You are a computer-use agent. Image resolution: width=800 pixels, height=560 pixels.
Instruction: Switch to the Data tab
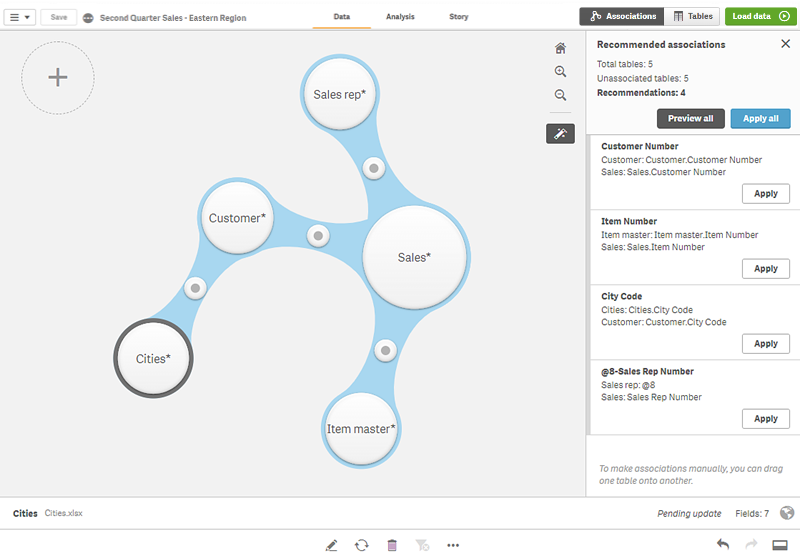click(x=342, y=17)
